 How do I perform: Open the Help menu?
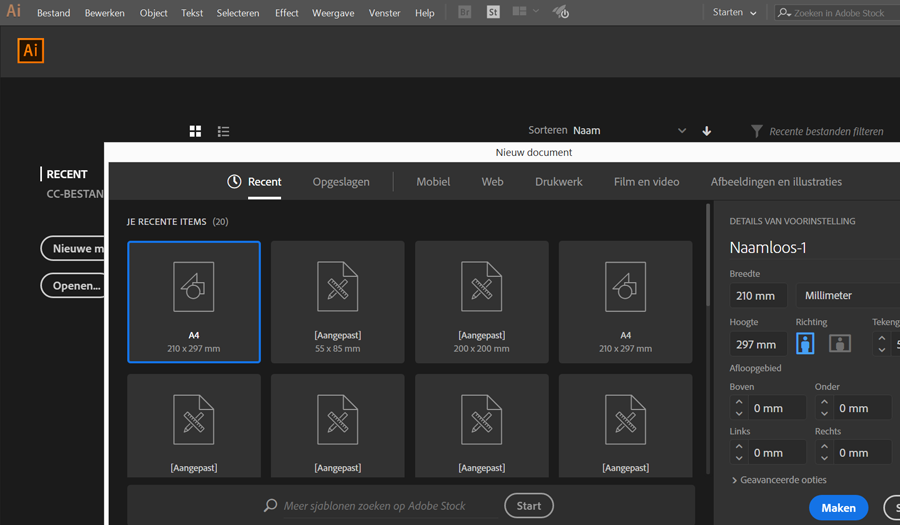coord(425,13)
